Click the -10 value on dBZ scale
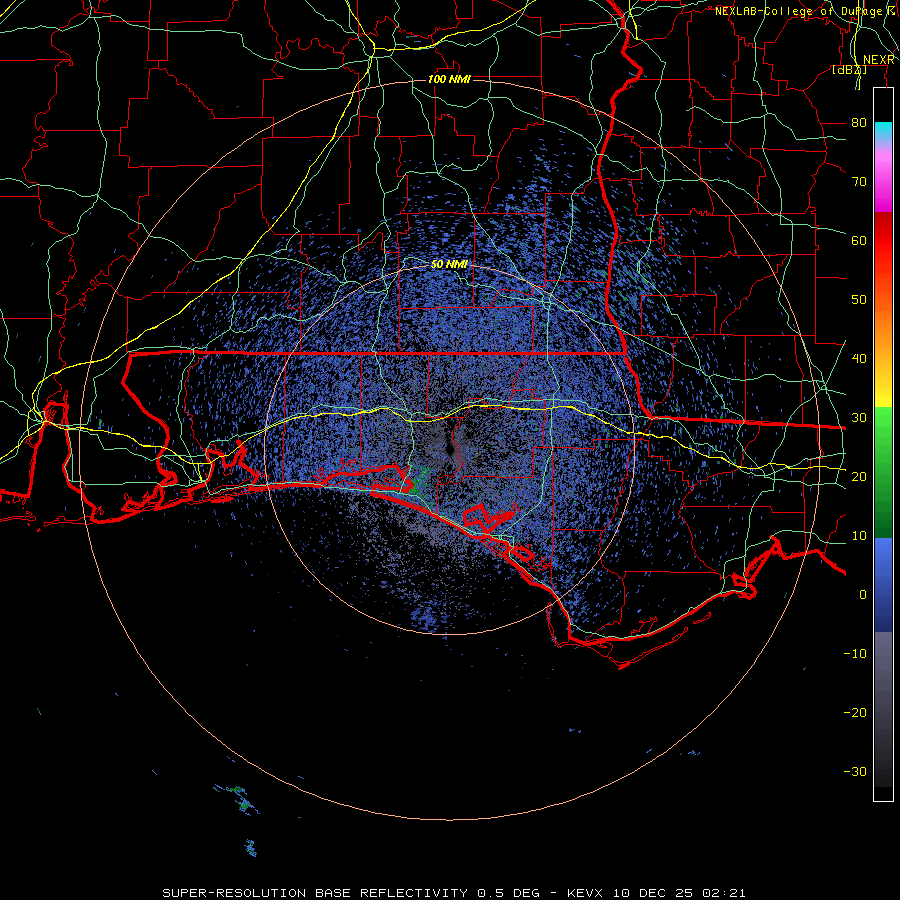The height and width of the screenshot is (900, 900). 855,653
